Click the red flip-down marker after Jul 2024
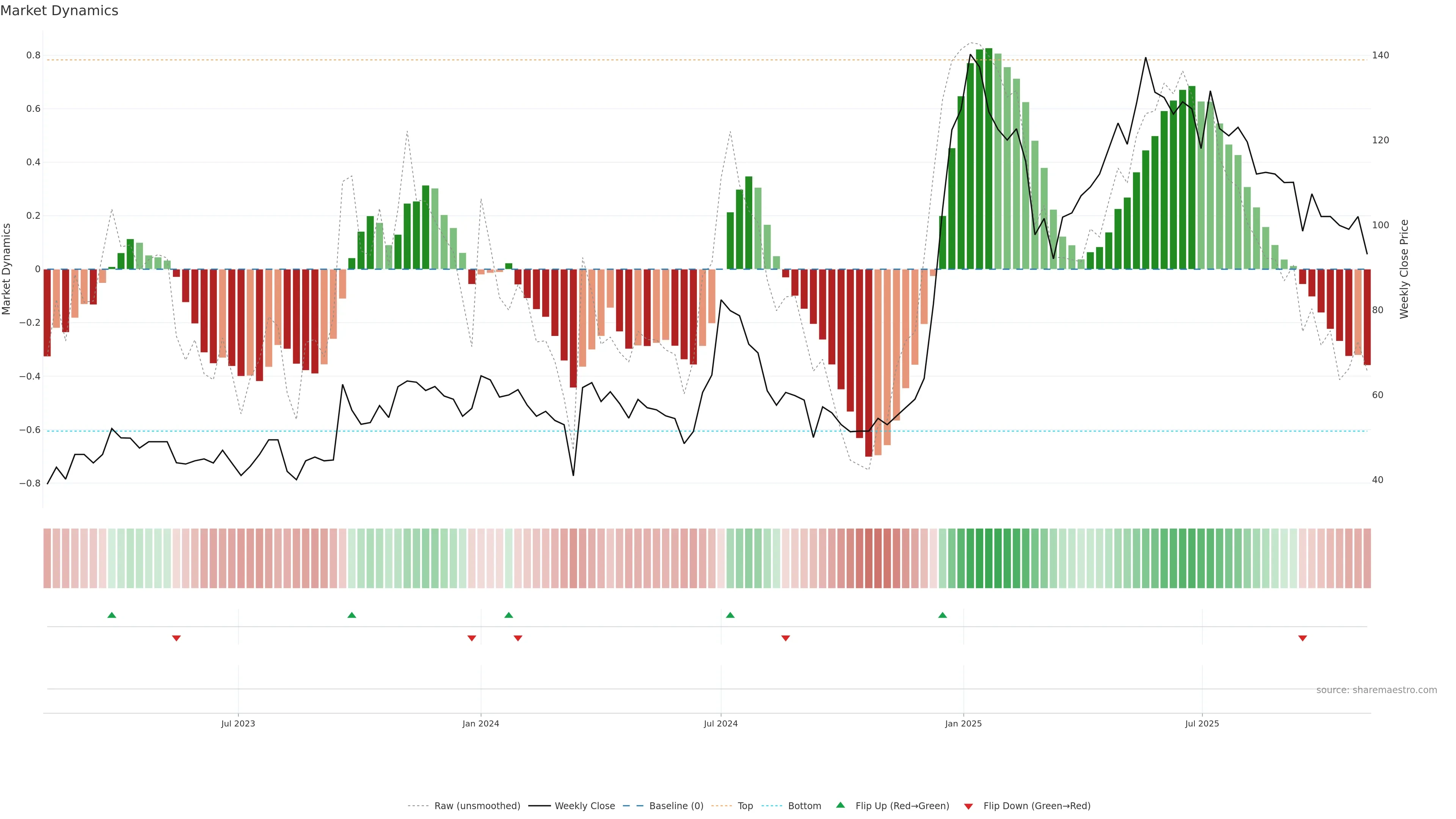 pos(785,638)
